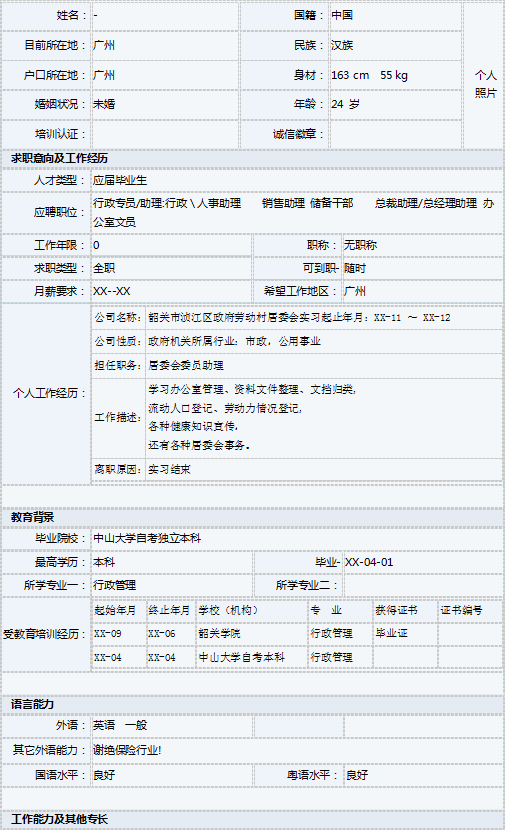The height and width of the screenshot is (830, 505).
Task: Select the 无职称 title value
Action: click(x=360, y=245)
